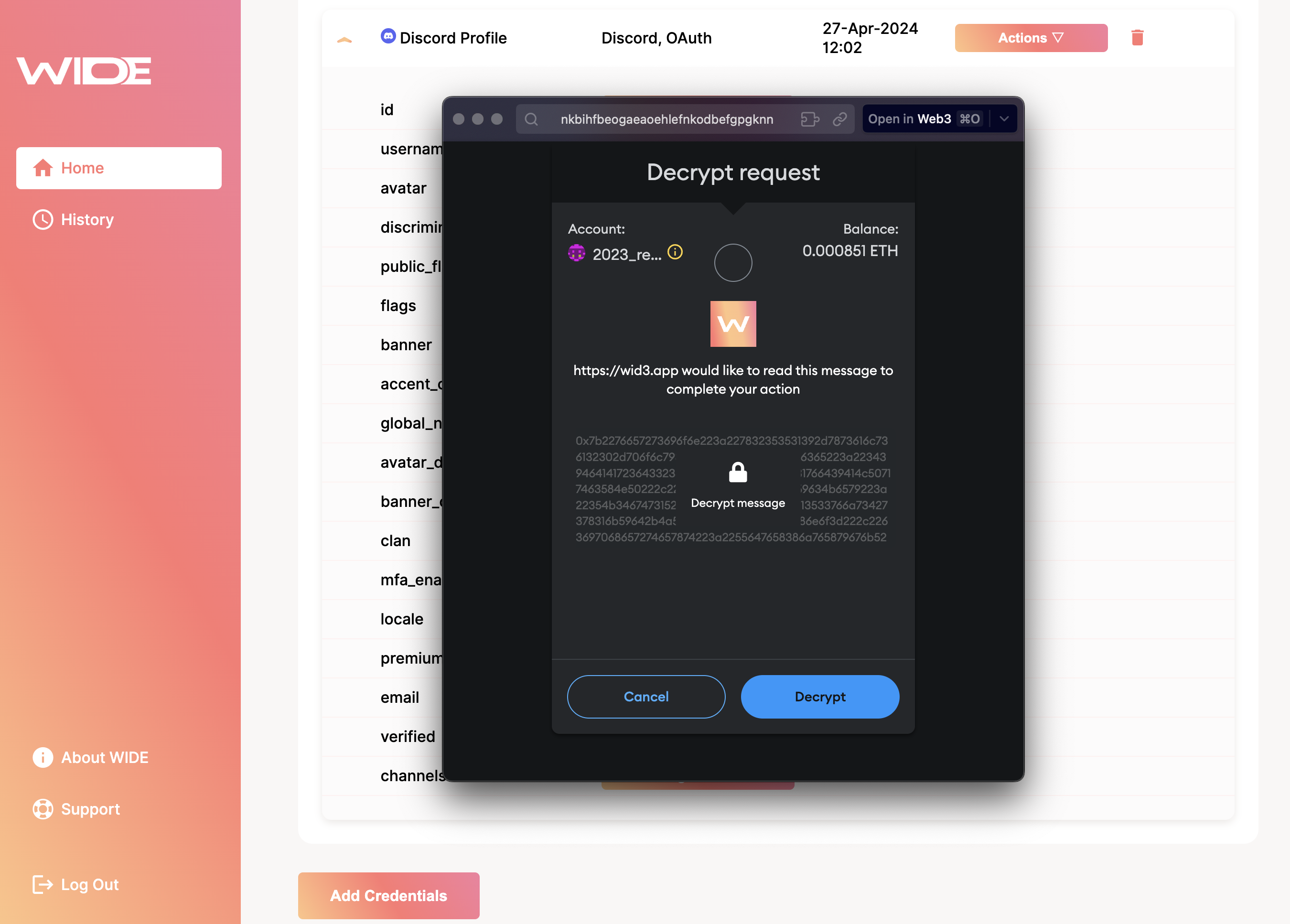Screen dimensions: 1290x924
Task: Click the Add Credentials button
Action: [x=388, y=895]
